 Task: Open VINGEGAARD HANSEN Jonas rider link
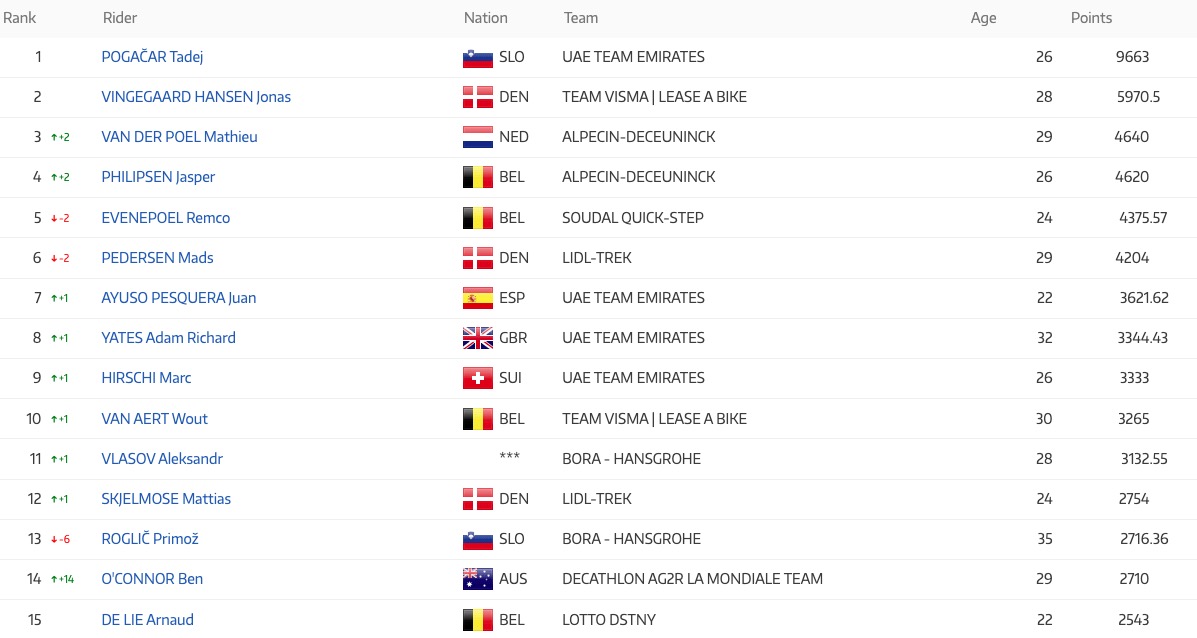pyautogui.click(x=196, y=97)
